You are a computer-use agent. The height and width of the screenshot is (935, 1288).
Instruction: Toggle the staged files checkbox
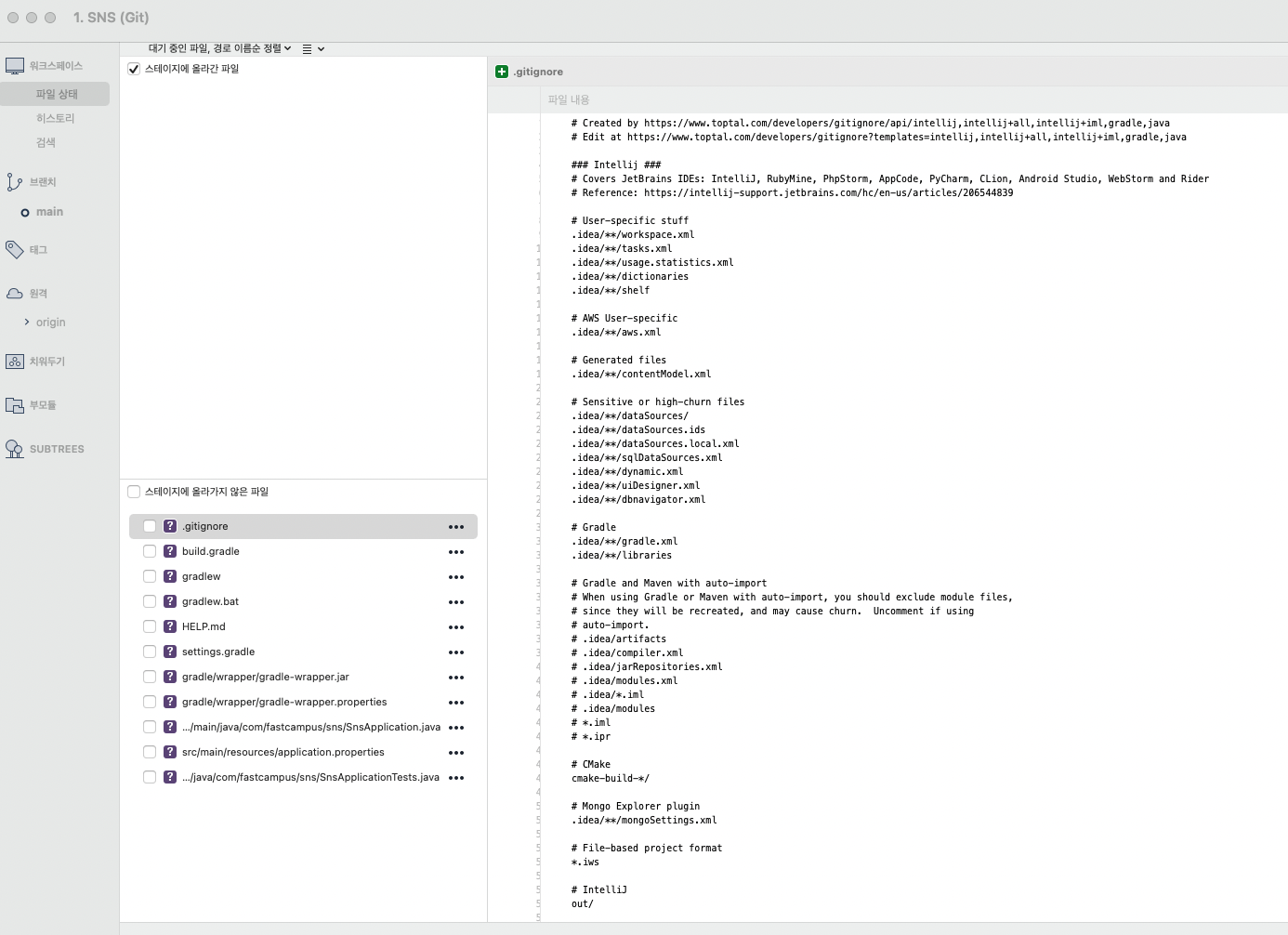134,69
